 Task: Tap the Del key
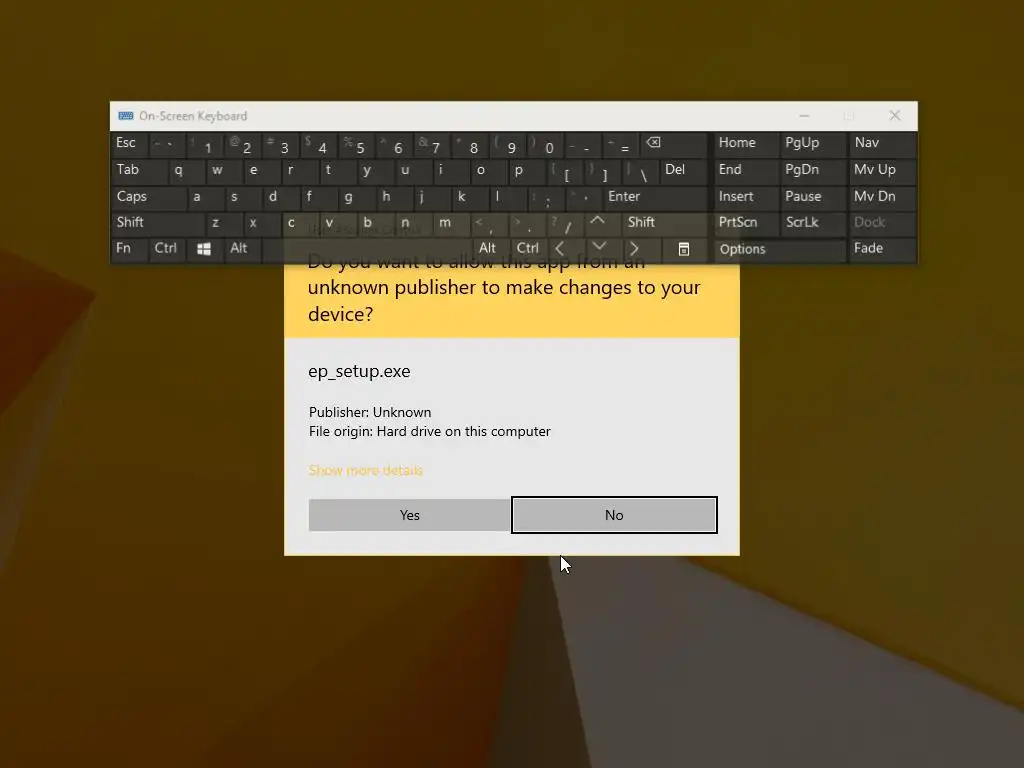pos(684,170)
